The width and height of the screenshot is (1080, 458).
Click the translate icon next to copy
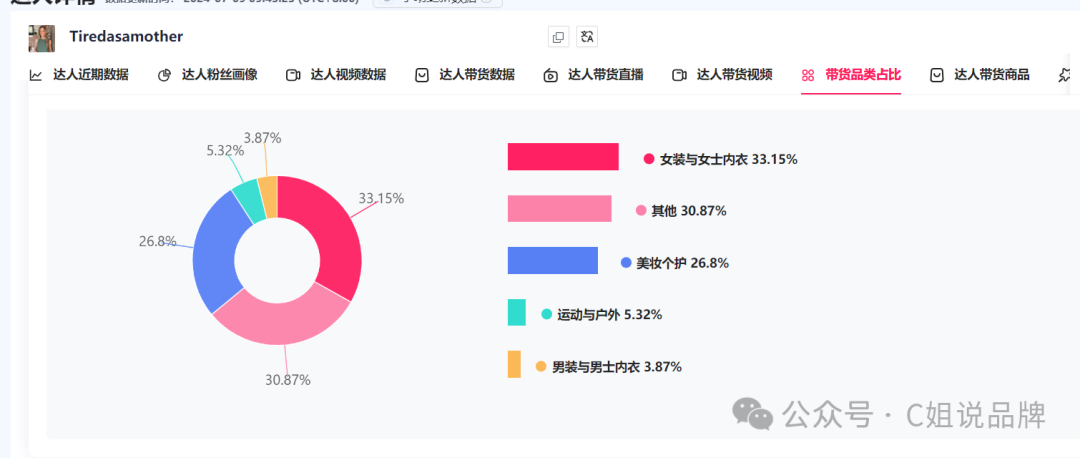587,37
